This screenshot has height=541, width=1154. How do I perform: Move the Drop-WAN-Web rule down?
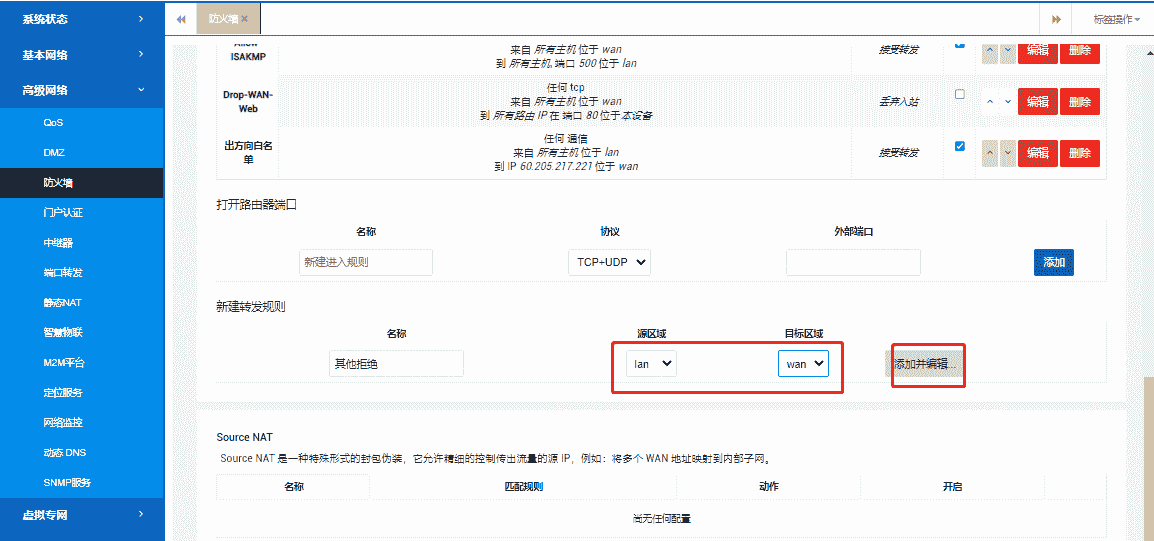point(1008,102)
